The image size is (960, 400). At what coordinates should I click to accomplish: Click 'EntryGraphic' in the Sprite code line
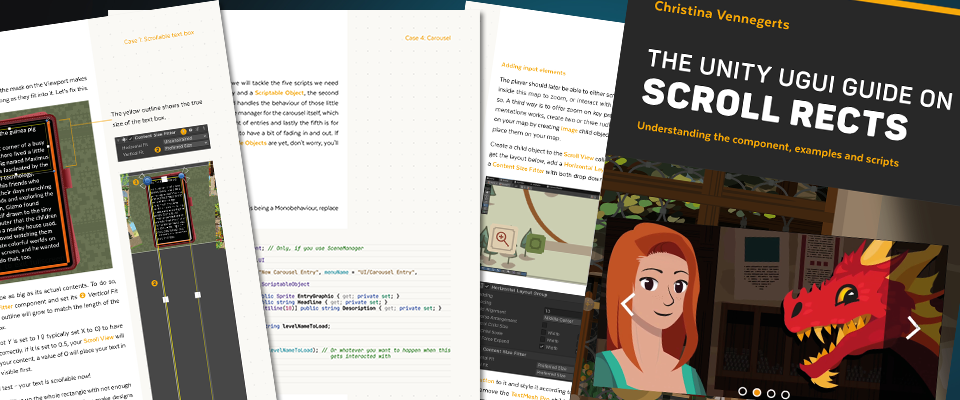(x=316, y=296)
